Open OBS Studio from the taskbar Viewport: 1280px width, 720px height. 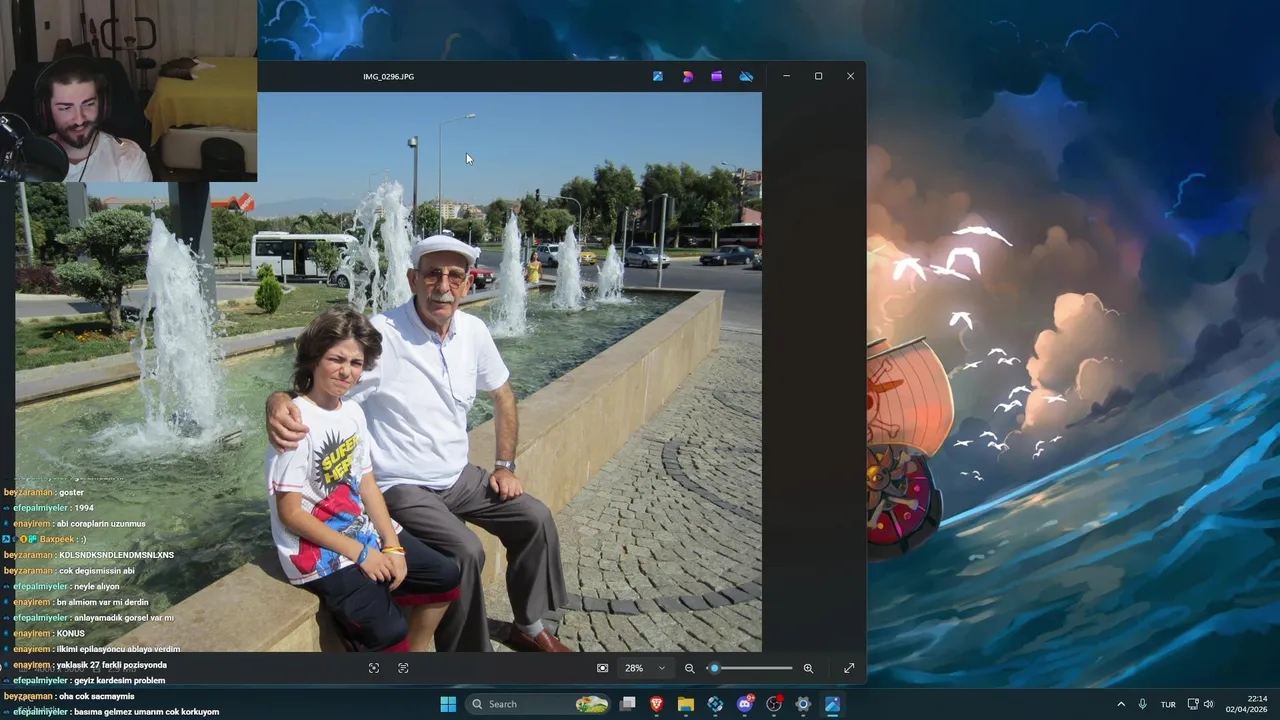773,704
